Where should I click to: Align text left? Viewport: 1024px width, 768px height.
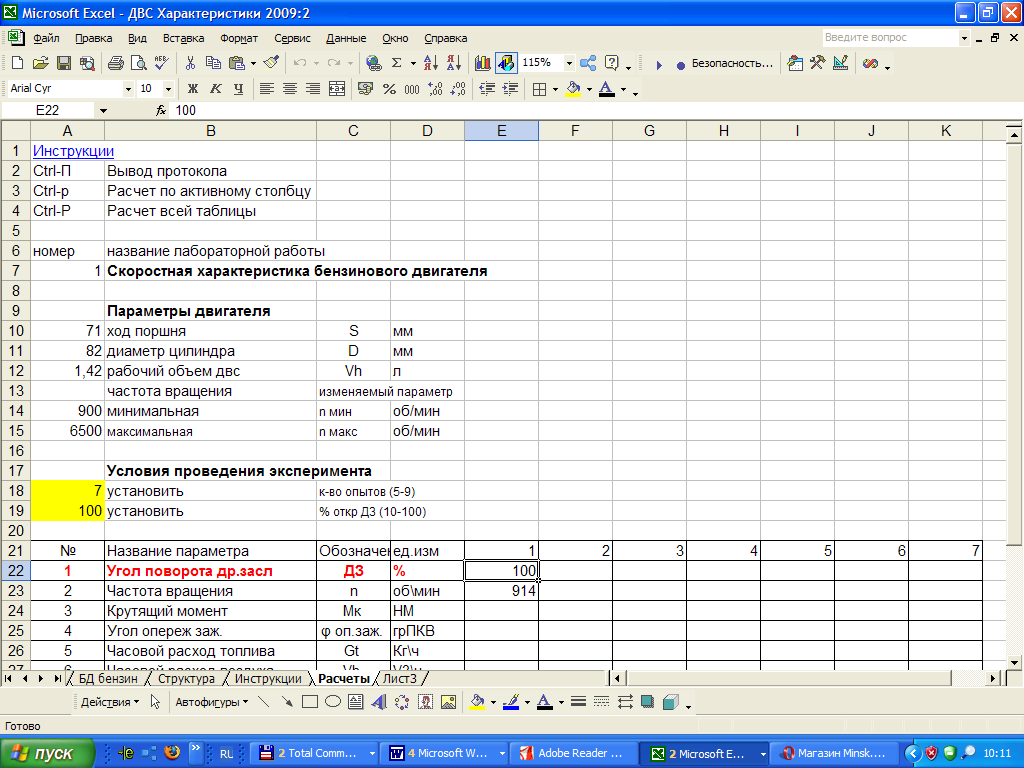pyautogui.click(x=266, y=89)
